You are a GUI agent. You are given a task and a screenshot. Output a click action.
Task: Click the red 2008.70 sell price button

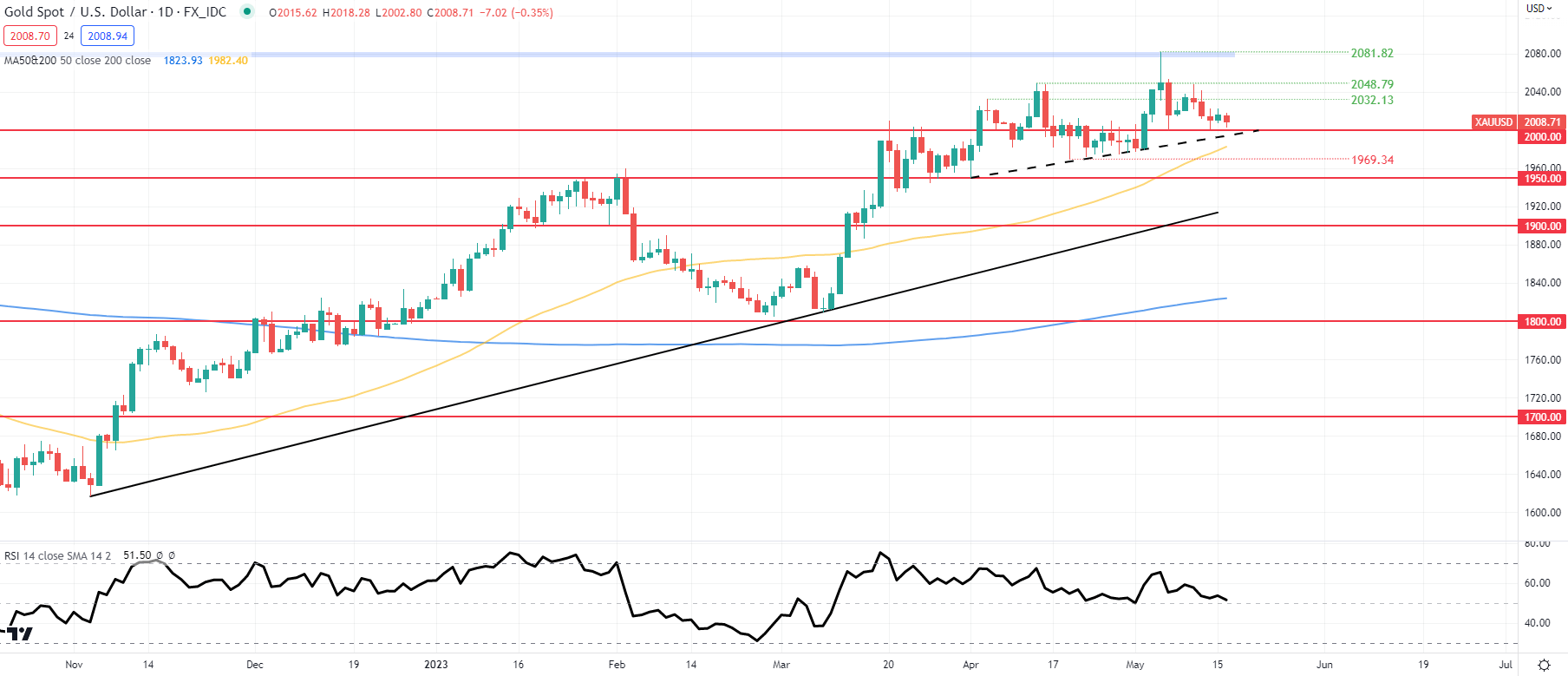pyautogui.click(x=30, y=36)
